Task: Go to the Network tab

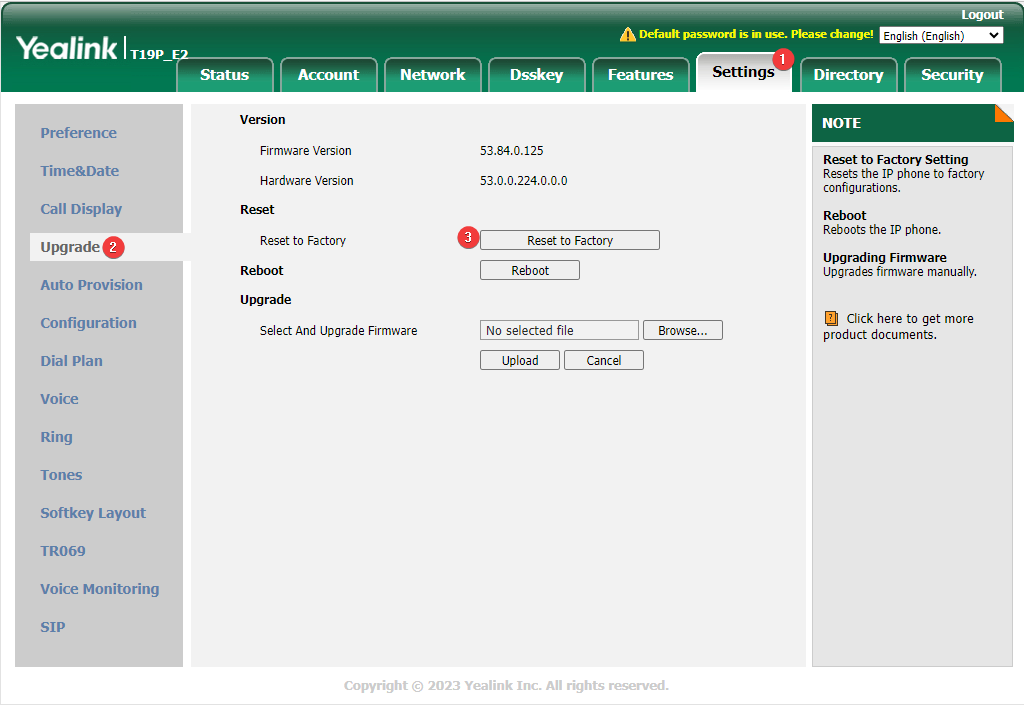Action: [432, 75]
